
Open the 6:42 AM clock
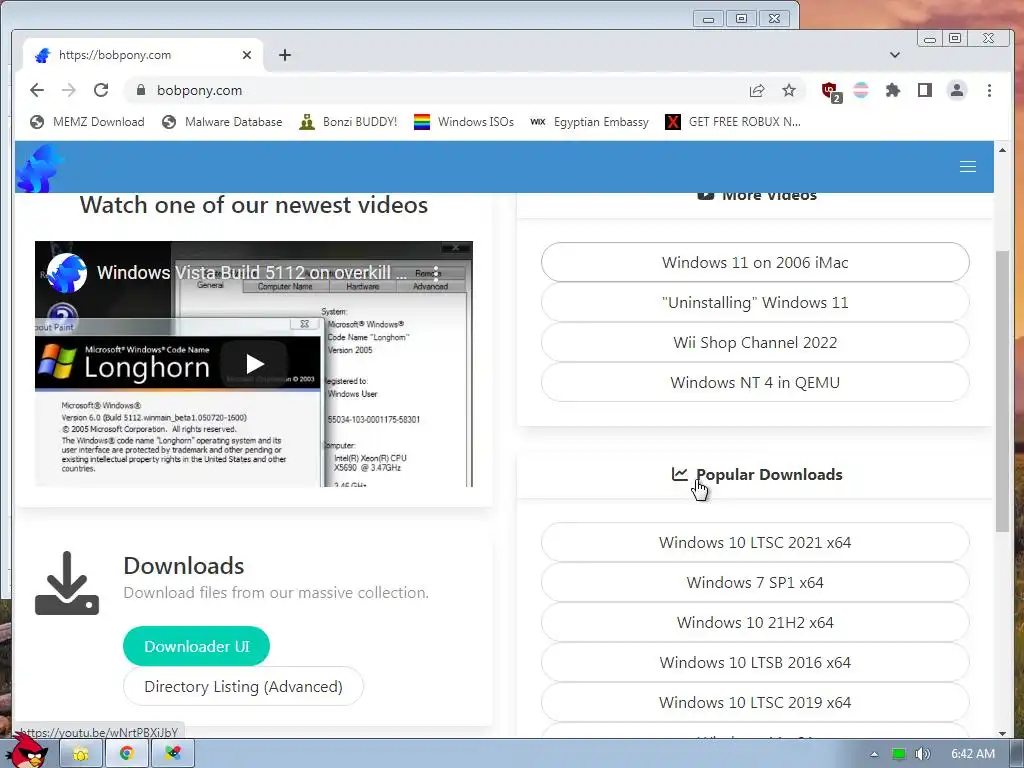[x=973, y=754]
